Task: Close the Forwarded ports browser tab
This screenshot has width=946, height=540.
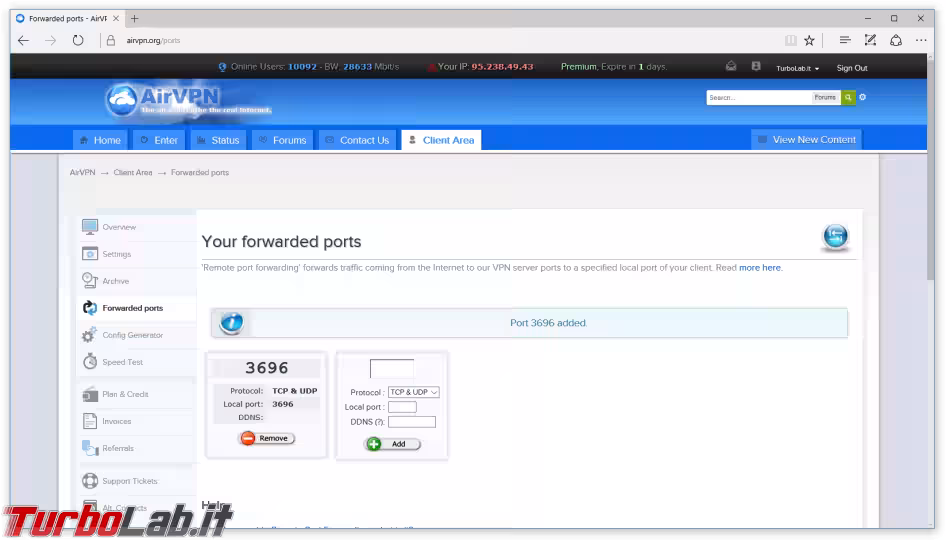Action: pyautogui.click(x=116, y=19)
